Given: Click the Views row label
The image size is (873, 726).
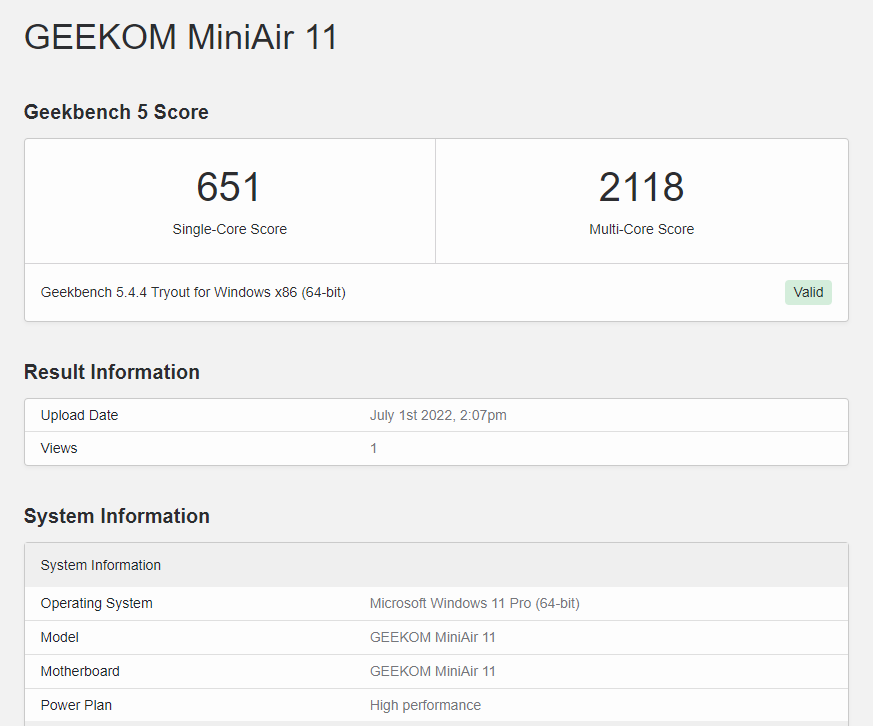Looking at the screenshot, I should point(59,448).
